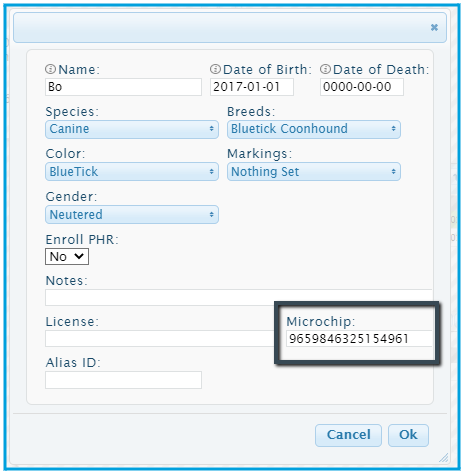Click the License text field

160,339
